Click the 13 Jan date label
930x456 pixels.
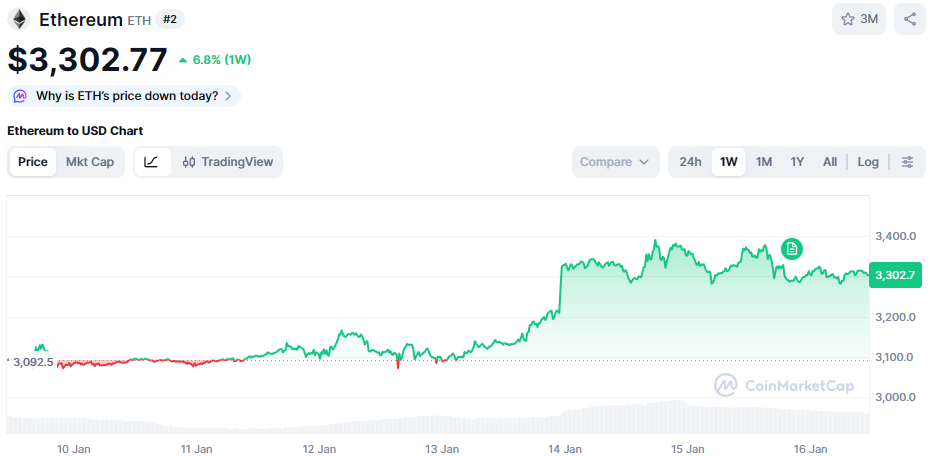(442, 449)
